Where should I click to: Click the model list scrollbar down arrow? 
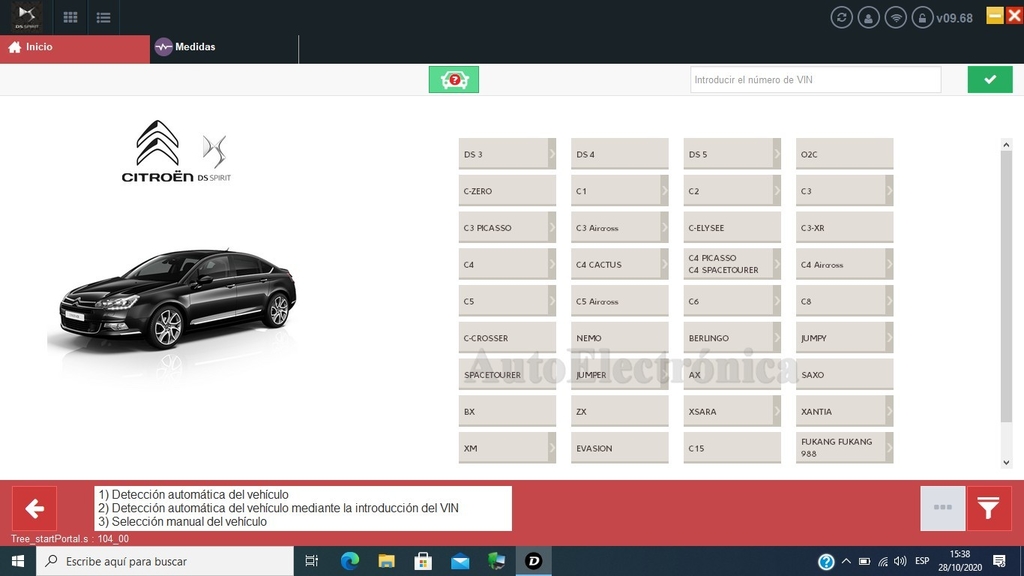coord(1006,462)
